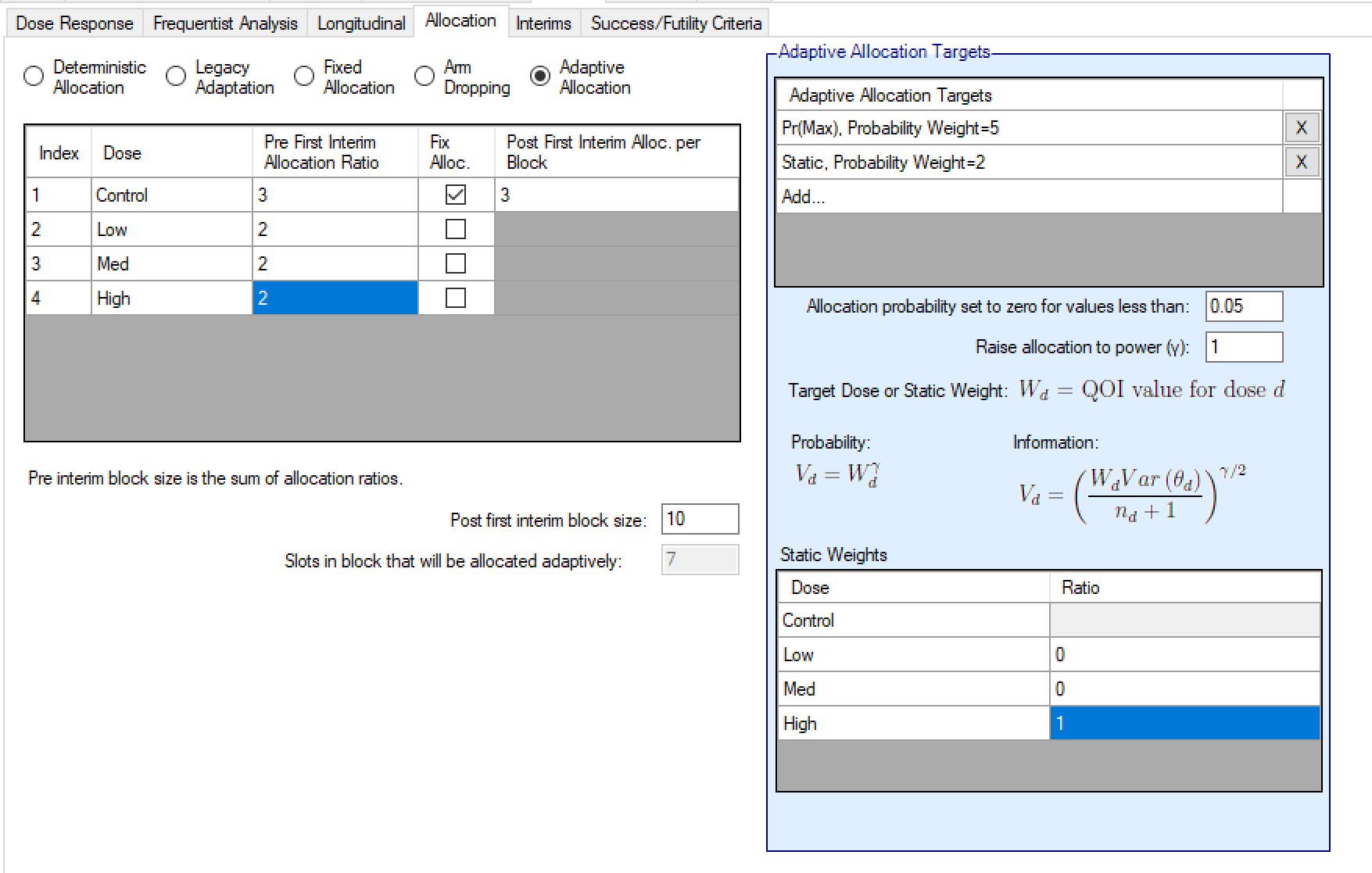Open the Frequentist Analysis tab

tap(225, 23)
